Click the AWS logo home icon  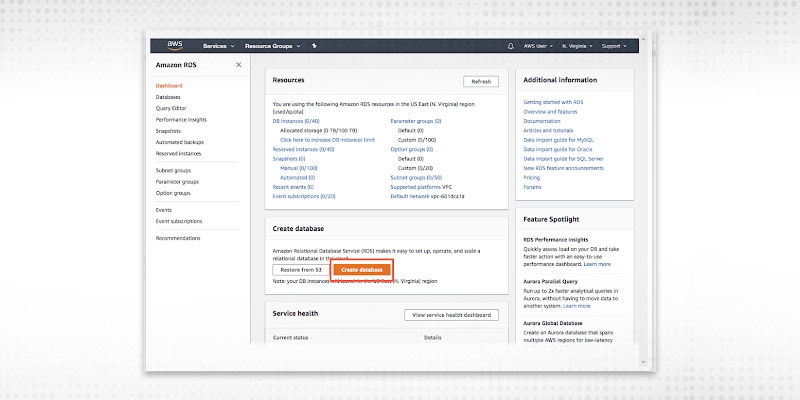[x=175, y=46]
